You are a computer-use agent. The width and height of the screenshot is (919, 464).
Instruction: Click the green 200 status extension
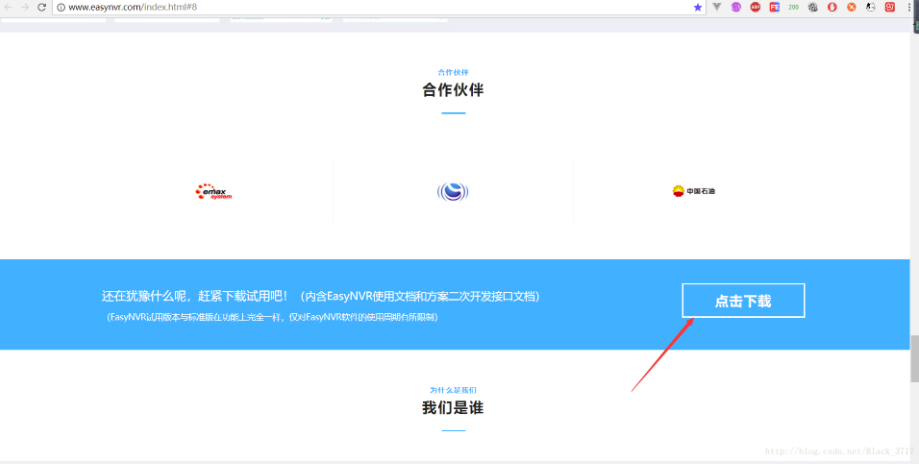[x=794, y=7]
